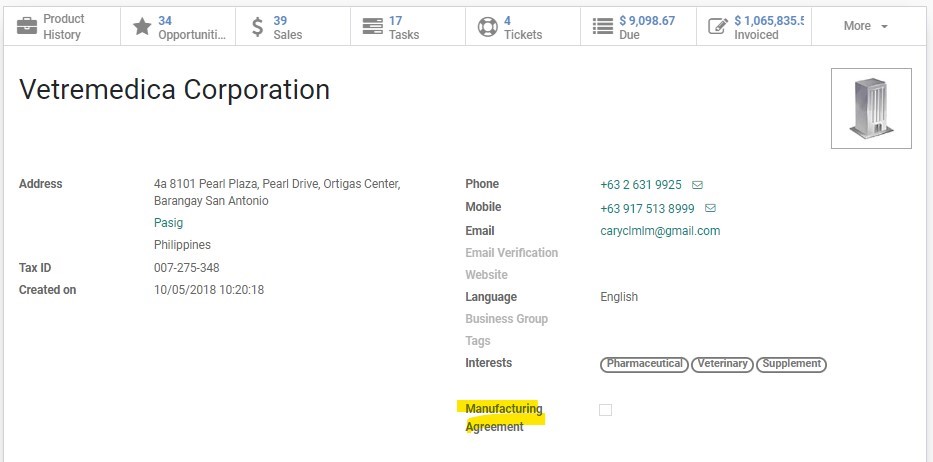This screenshot has height=462, width=933.
Task: Send SMS via Phone number envelope icon
Action: (697, 185)
